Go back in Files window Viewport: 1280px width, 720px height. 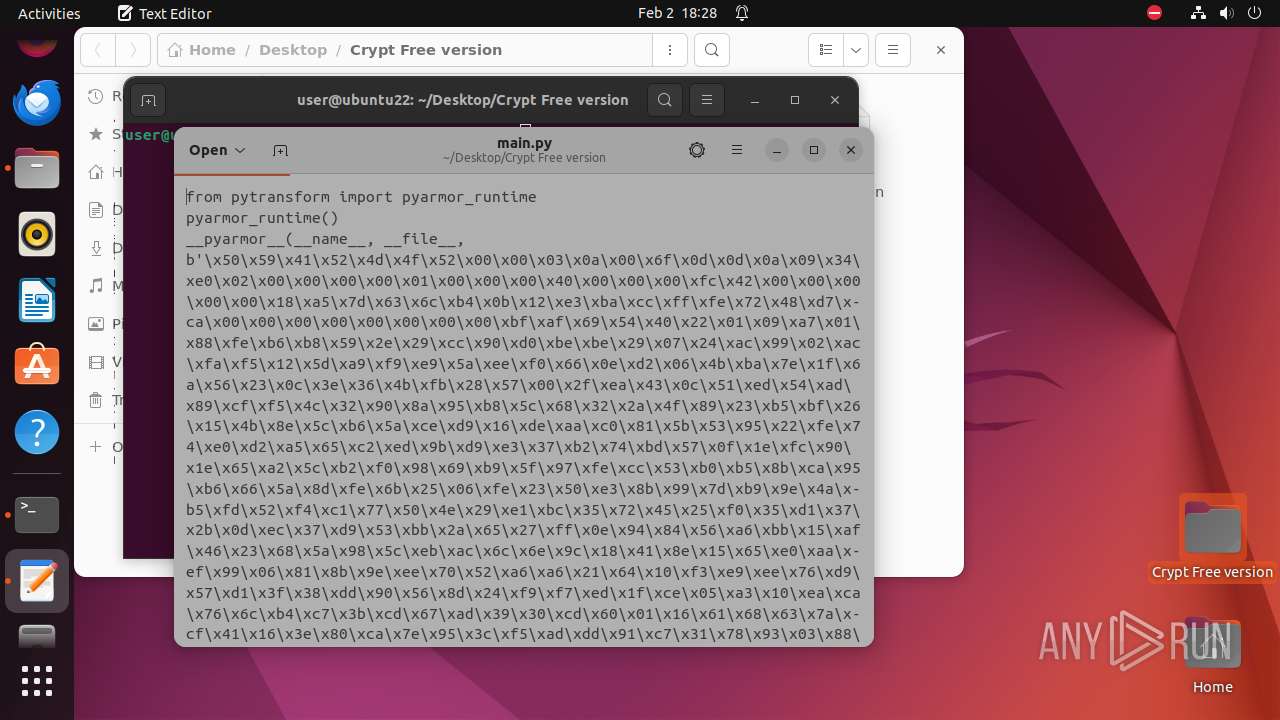[x=98, y=50]
